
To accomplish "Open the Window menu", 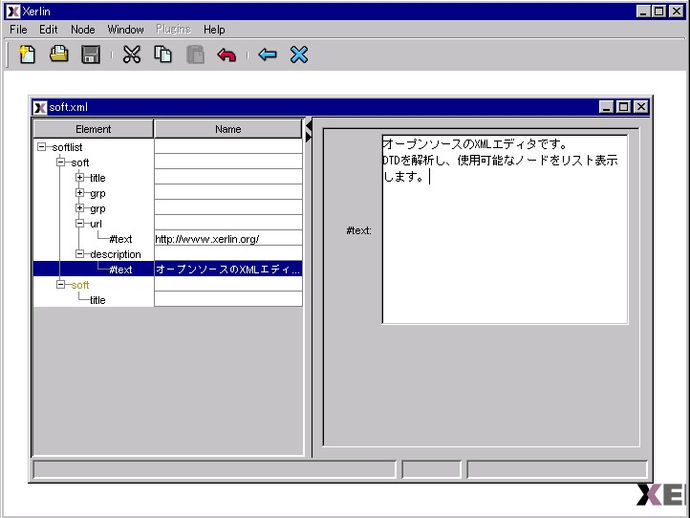I will (126, 29).
